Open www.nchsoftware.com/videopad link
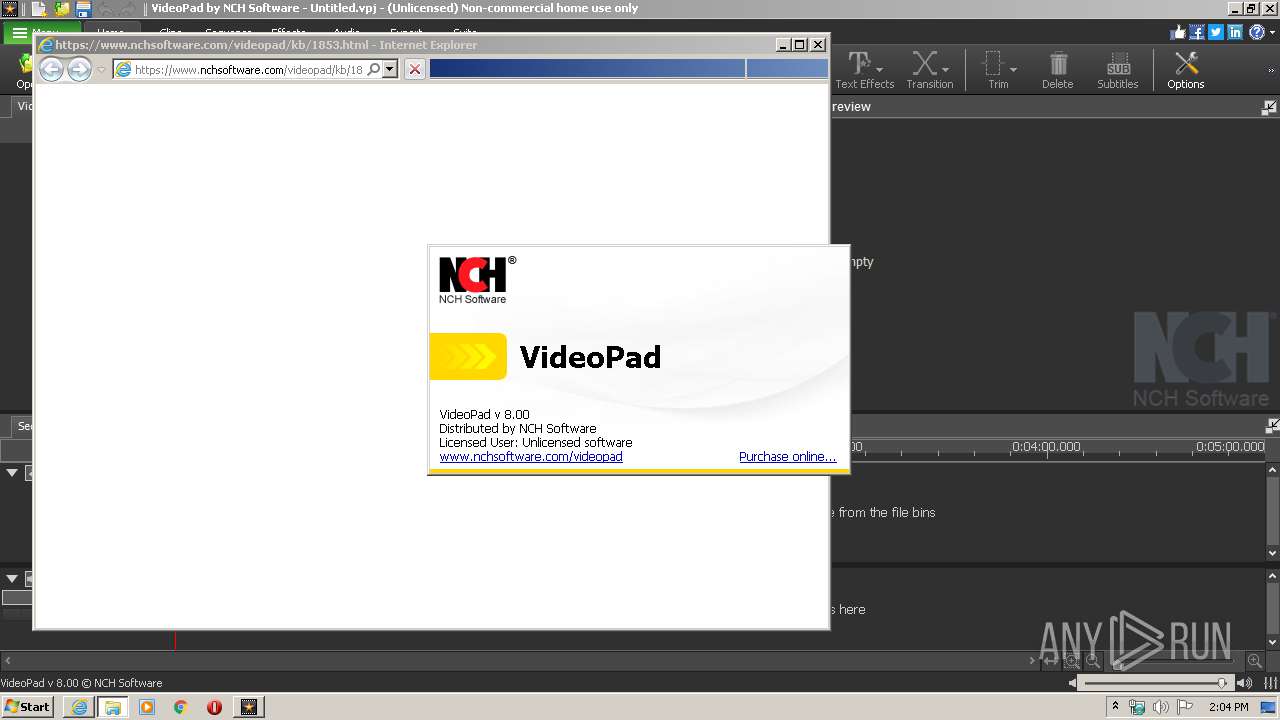This screenshot has width=1280, height=720. [x=531, y=456]
